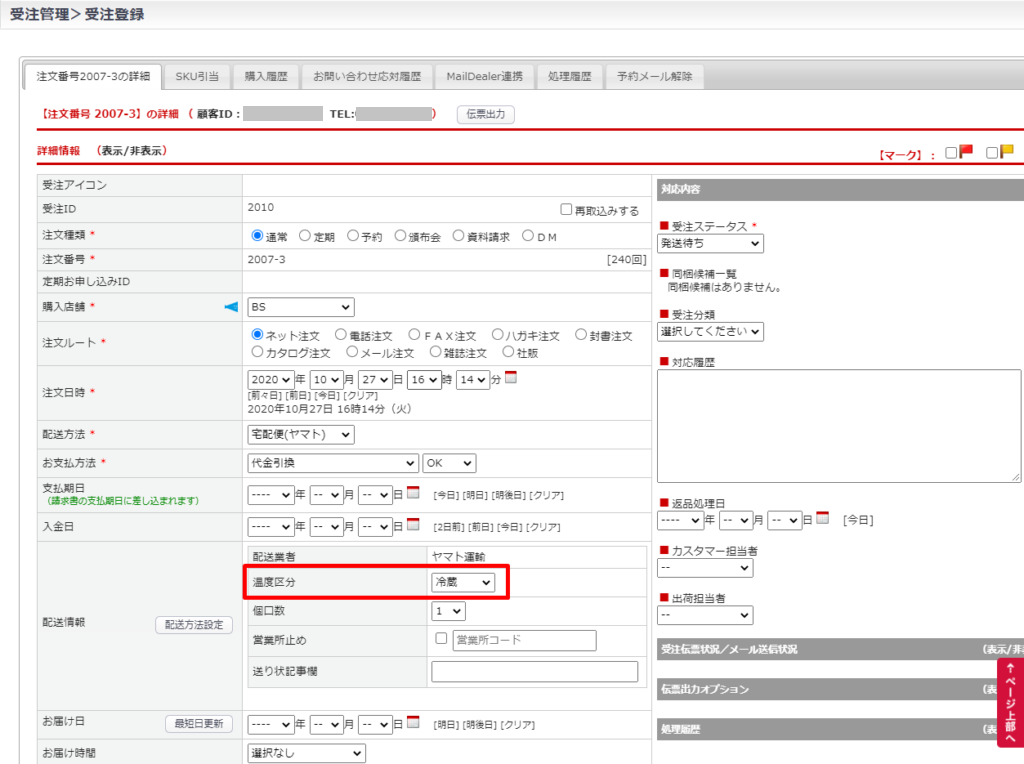Click the 送り状記事欄 text field
1024x764 pixels.
pos(534,671)
